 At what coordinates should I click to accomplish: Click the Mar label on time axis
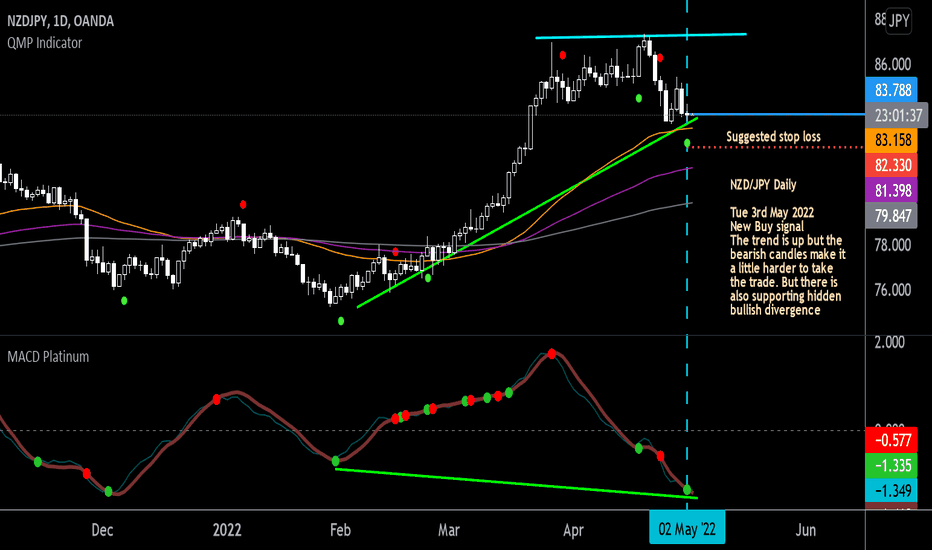click(449, 530)
